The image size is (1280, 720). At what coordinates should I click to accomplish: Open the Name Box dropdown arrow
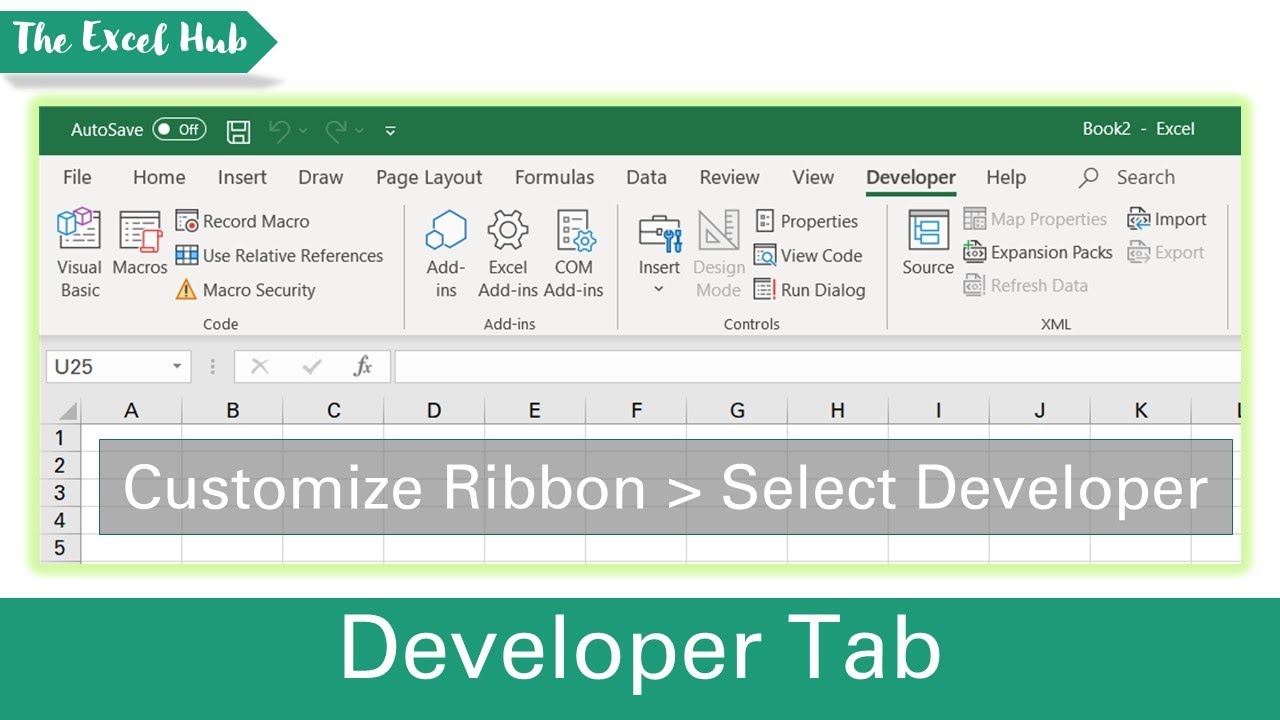pos(177,366)
